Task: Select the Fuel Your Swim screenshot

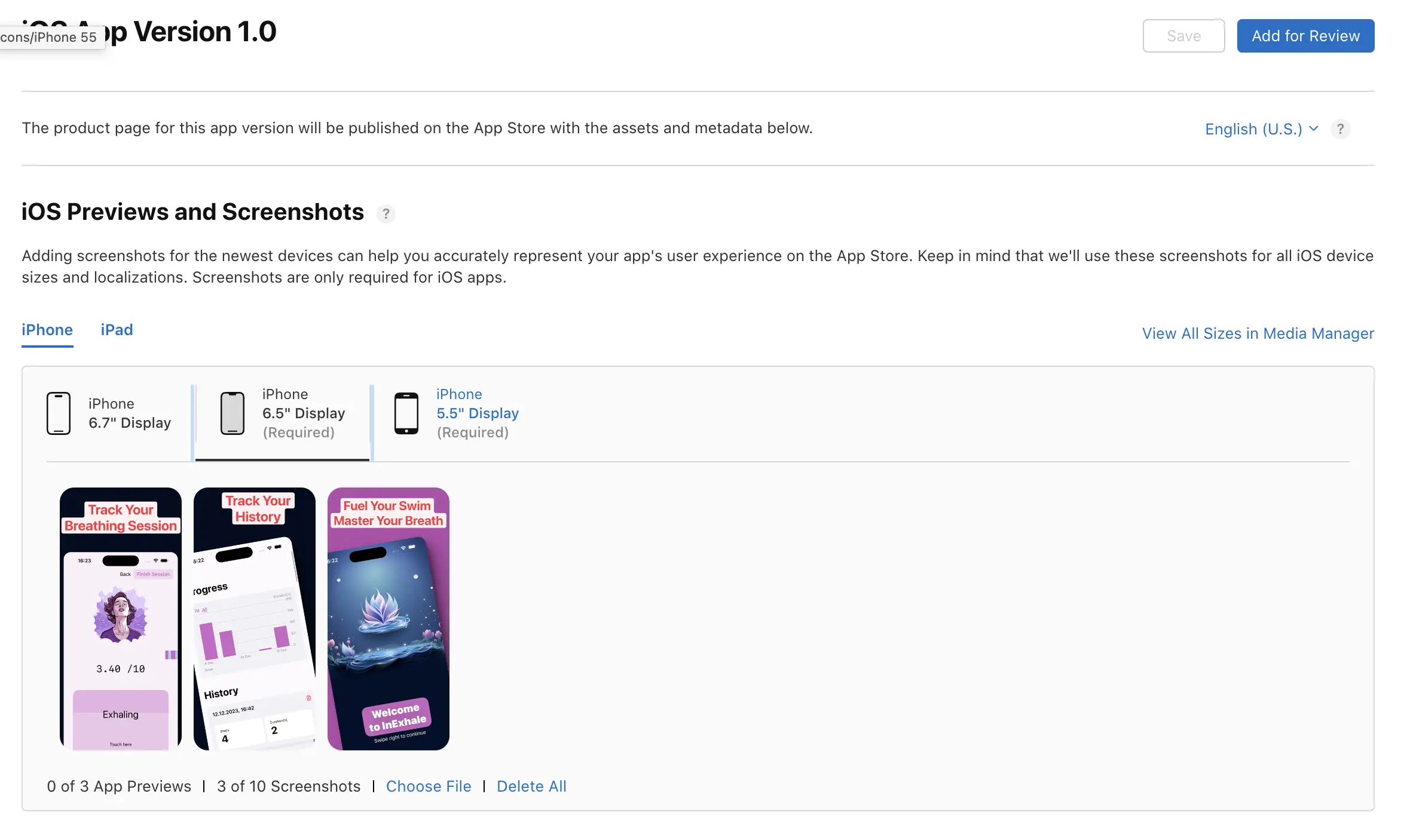Action: pos(389,619)
